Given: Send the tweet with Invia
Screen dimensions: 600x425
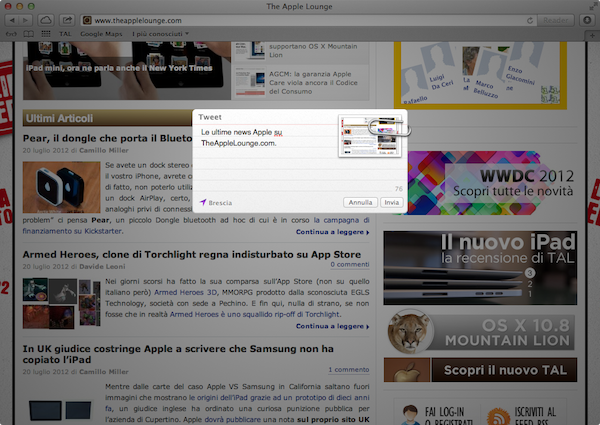Looking at the screenshot, I should (391, 202).
